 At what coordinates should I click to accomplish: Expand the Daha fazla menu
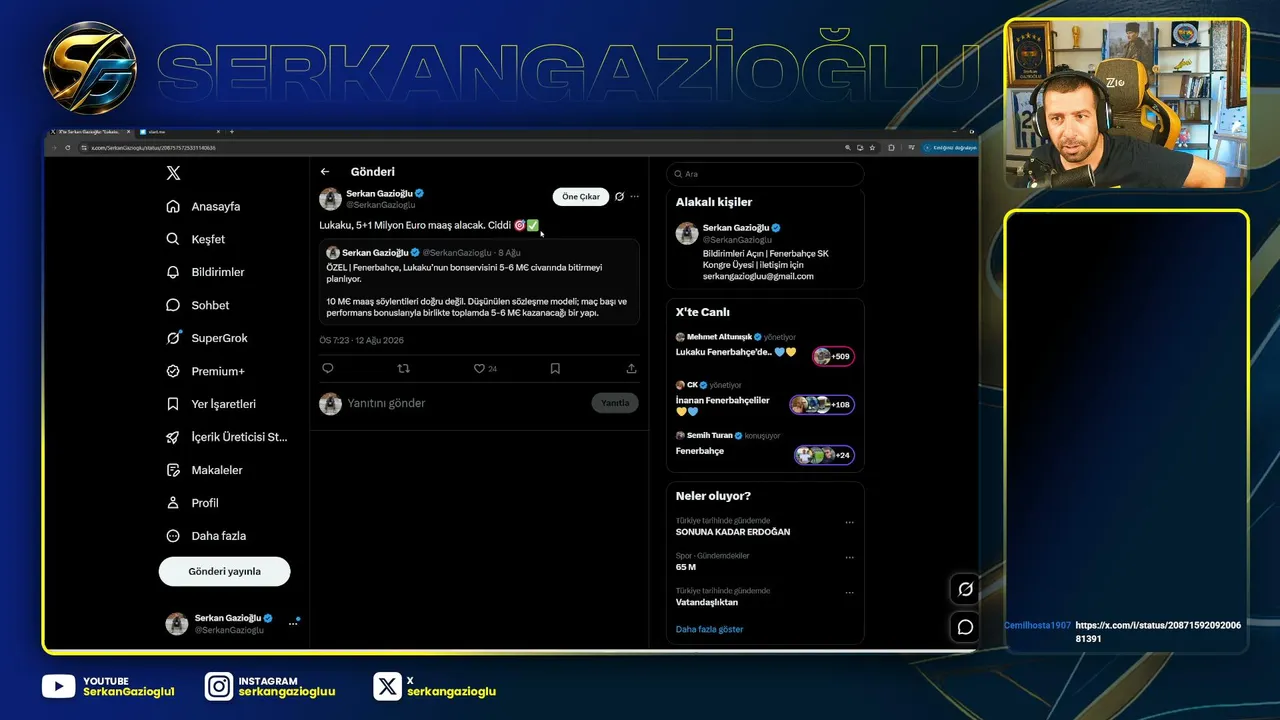tap(206, 536)
